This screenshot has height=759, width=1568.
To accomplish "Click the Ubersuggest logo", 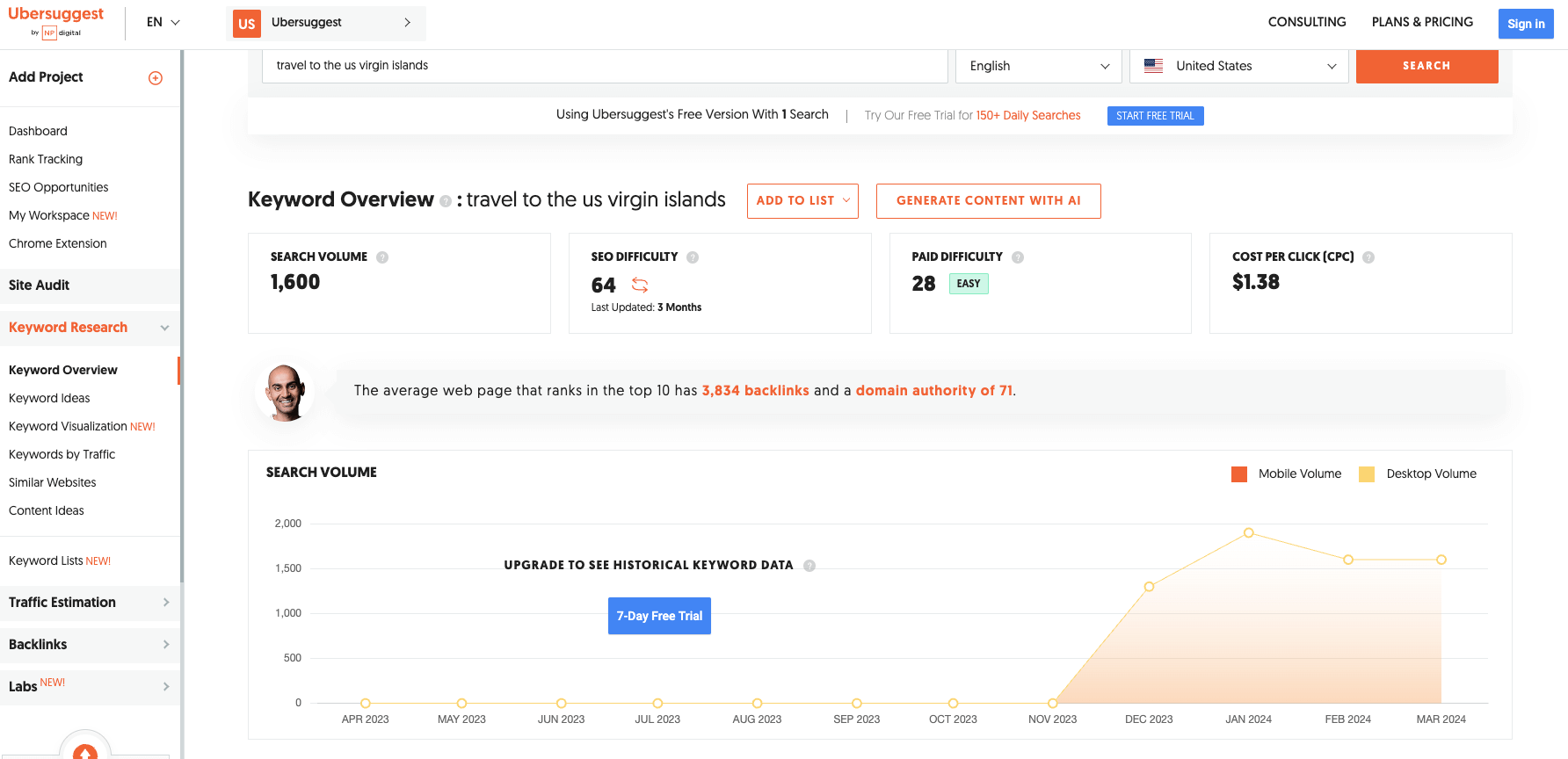I will [x=55, y=22].
